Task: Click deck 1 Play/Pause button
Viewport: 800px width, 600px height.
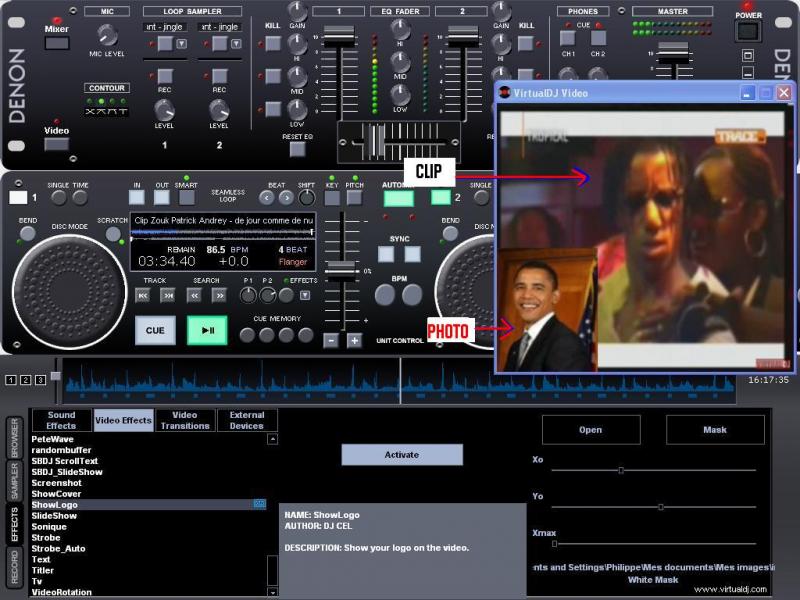Action: [207, 331]
